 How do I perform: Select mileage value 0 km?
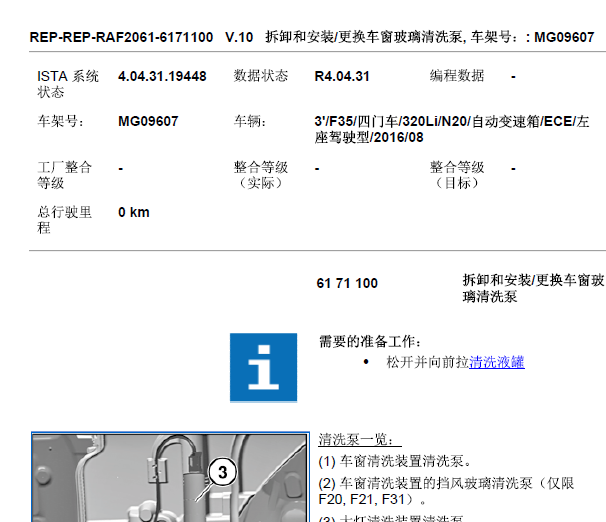click(x=134, y=213)
